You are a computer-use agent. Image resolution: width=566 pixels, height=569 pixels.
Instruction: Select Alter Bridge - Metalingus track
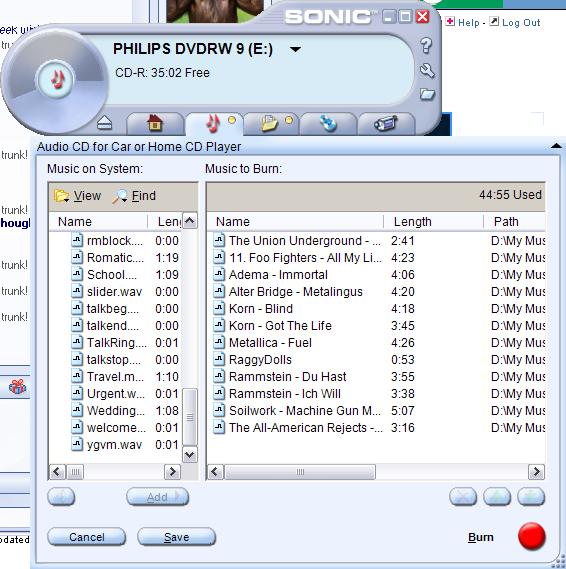(376, 292)
